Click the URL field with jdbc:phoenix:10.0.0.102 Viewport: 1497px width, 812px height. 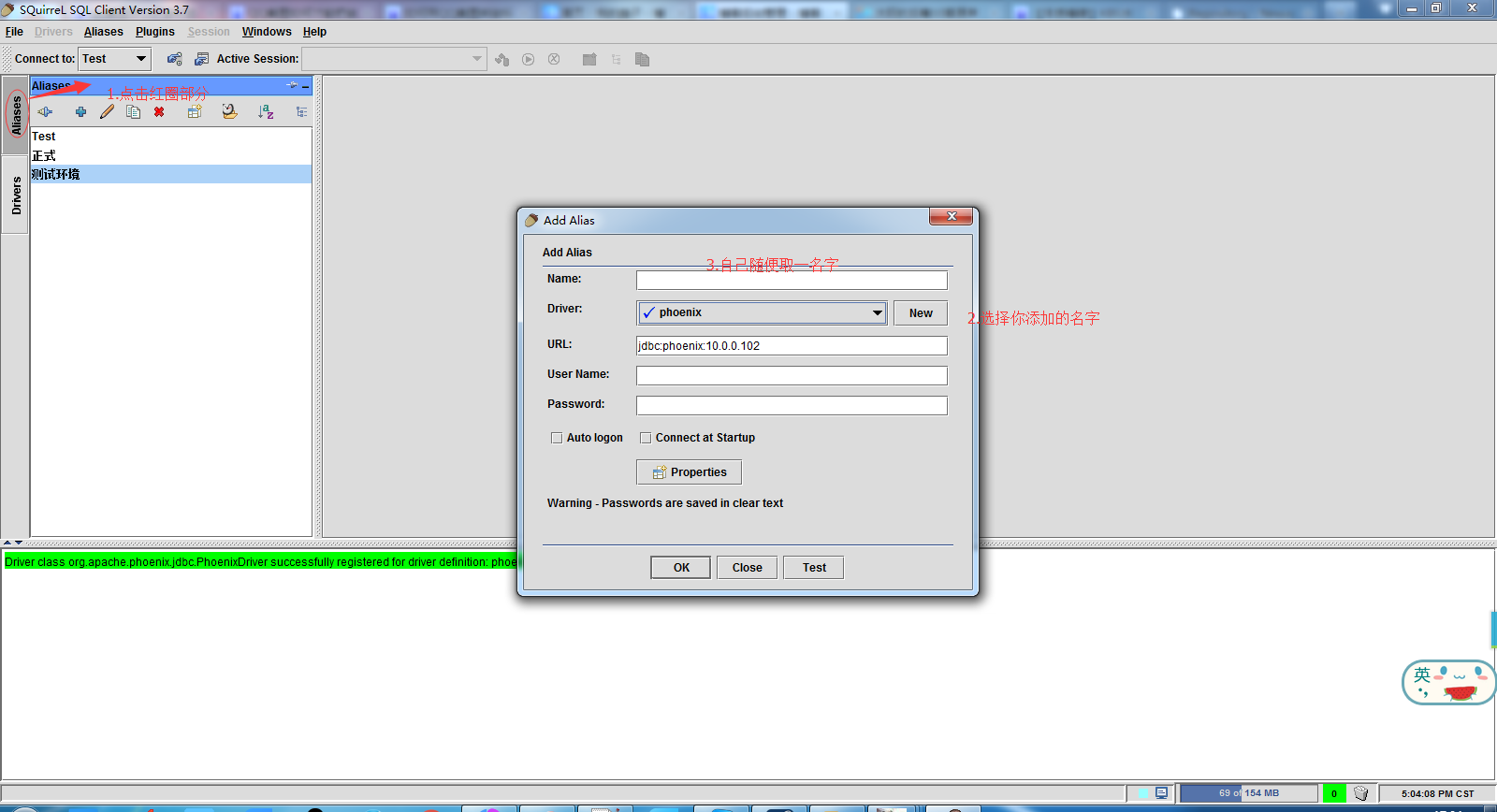(792, 346)
